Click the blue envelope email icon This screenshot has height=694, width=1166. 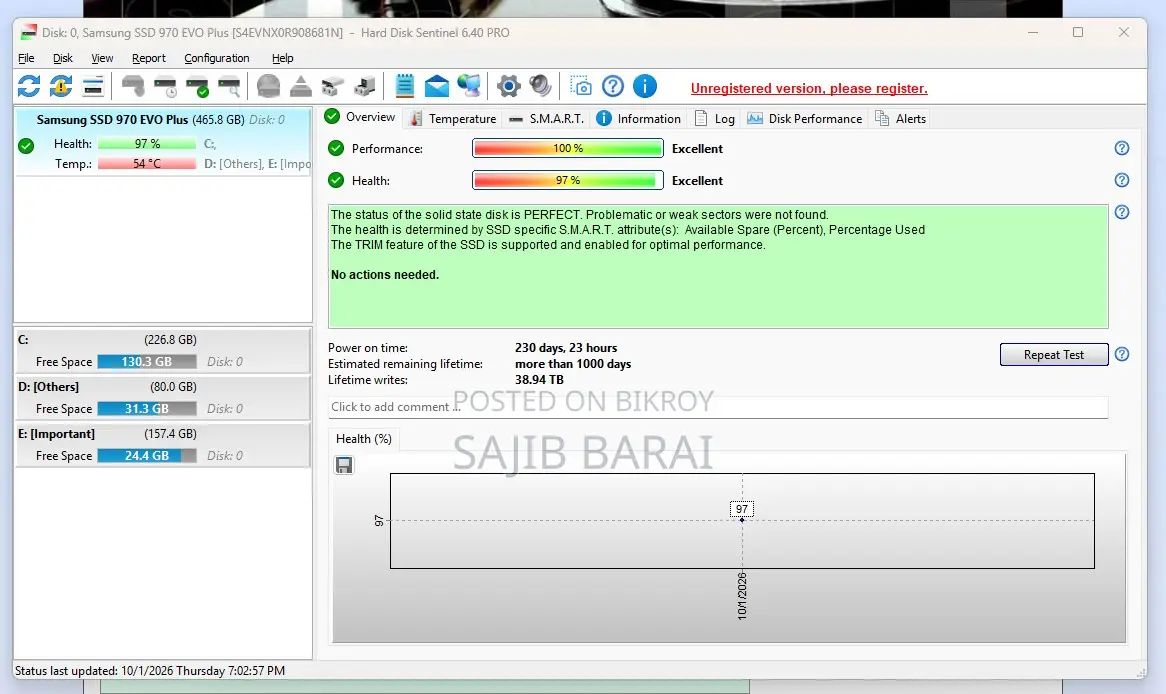pos(437,86)
